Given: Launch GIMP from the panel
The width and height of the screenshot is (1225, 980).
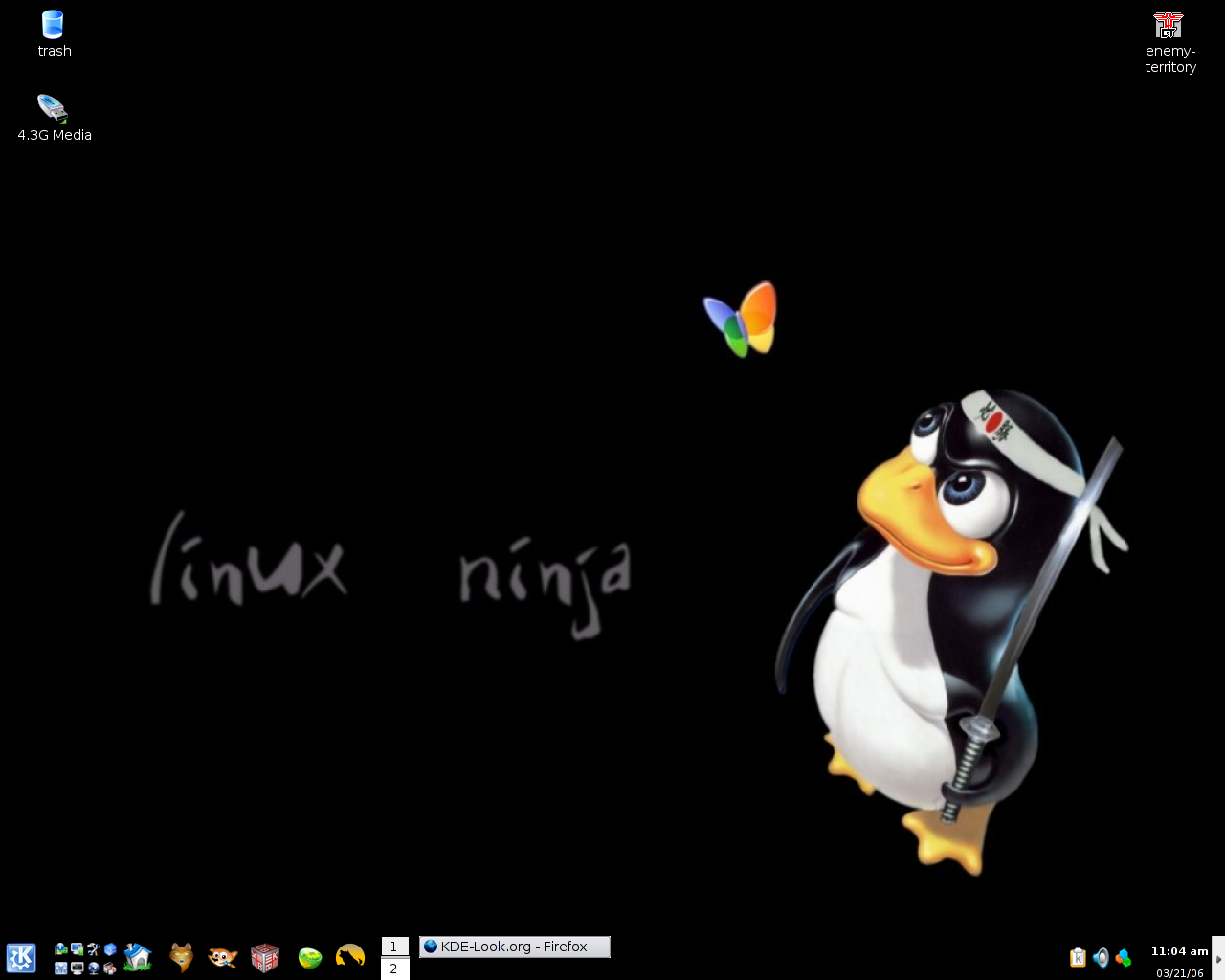Looking at the screenshot, I should [x=222, y=957].
